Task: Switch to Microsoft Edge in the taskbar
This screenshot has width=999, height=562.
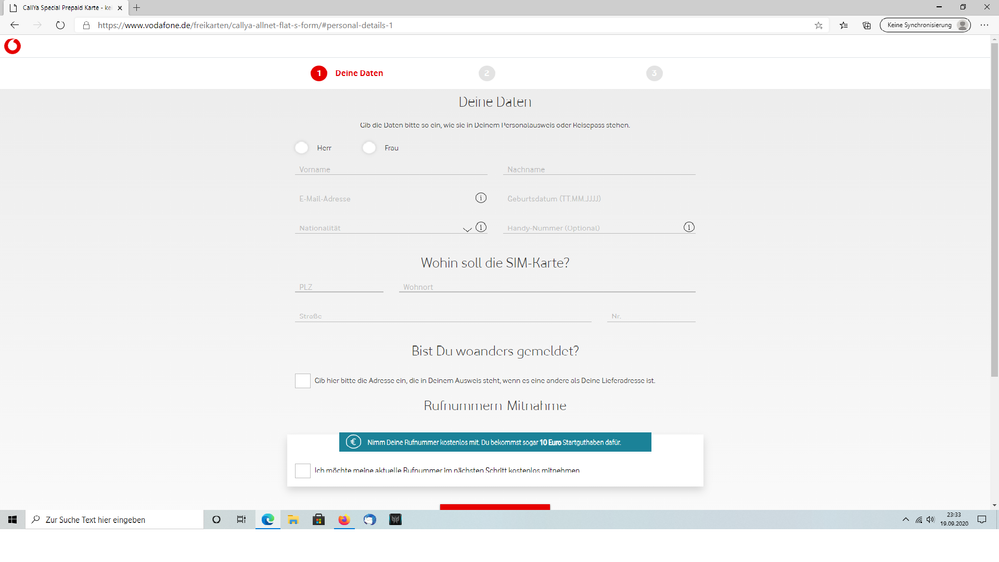Action: pyautogui.click(x=268, y=520)
